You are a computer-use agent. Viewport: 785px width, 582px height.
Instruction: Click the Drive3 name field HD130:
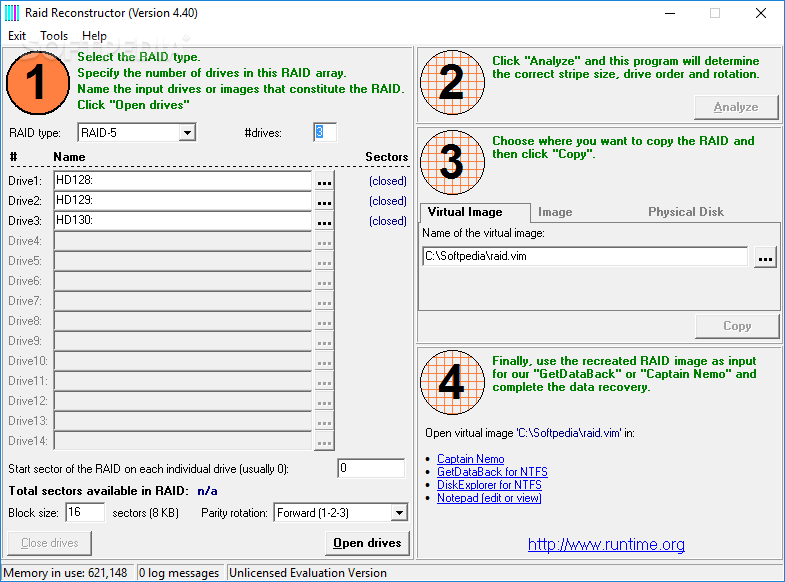(183, 221)
